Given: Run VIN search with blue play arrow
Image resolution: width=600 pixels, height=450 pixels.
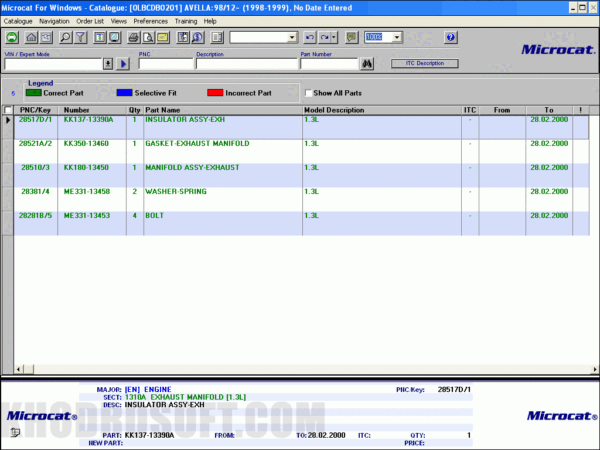Looking at the screenshot, I should pyautogui.click(x=123, y=64).
